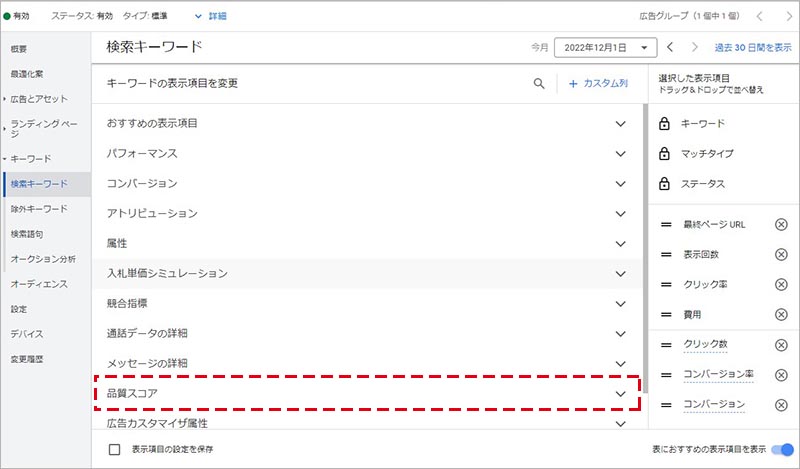Image resolution: width=800 pixels, height=469 pixels.
Task: Click the search magnifier icon
Action: 539,84
